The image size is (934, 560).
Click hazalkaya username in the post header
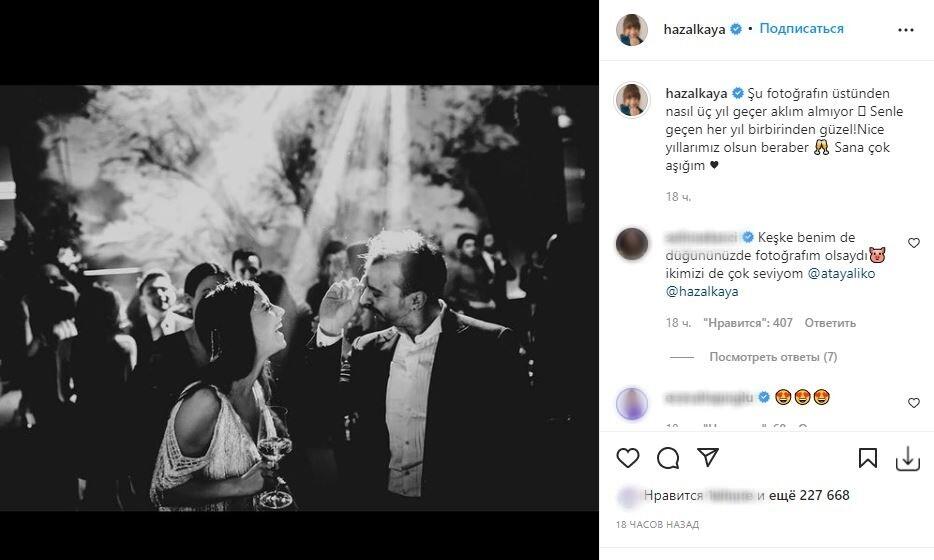coord(694,29)
